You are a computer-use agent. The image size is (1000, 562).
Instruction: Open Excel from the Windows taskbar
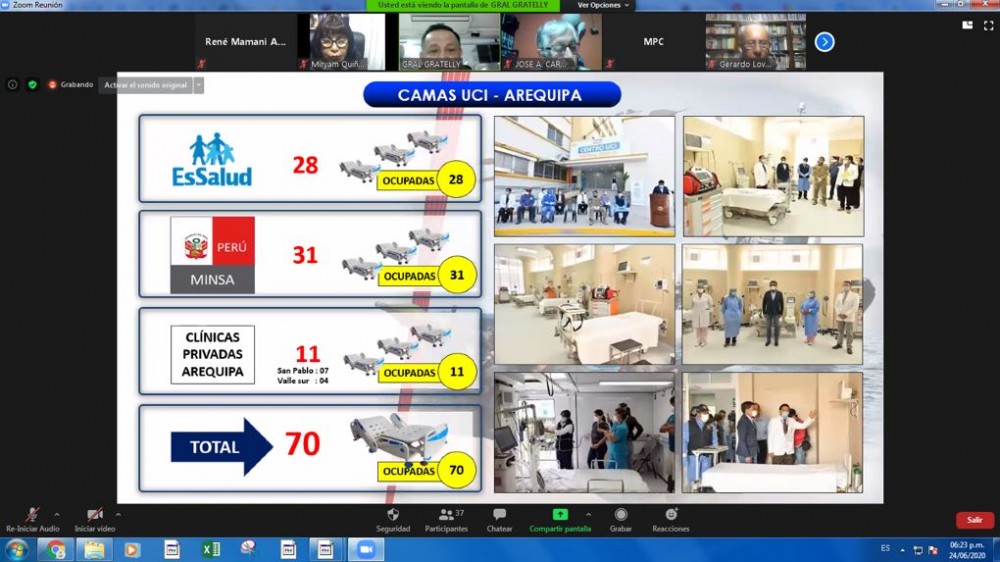click(x=211, y=549)
